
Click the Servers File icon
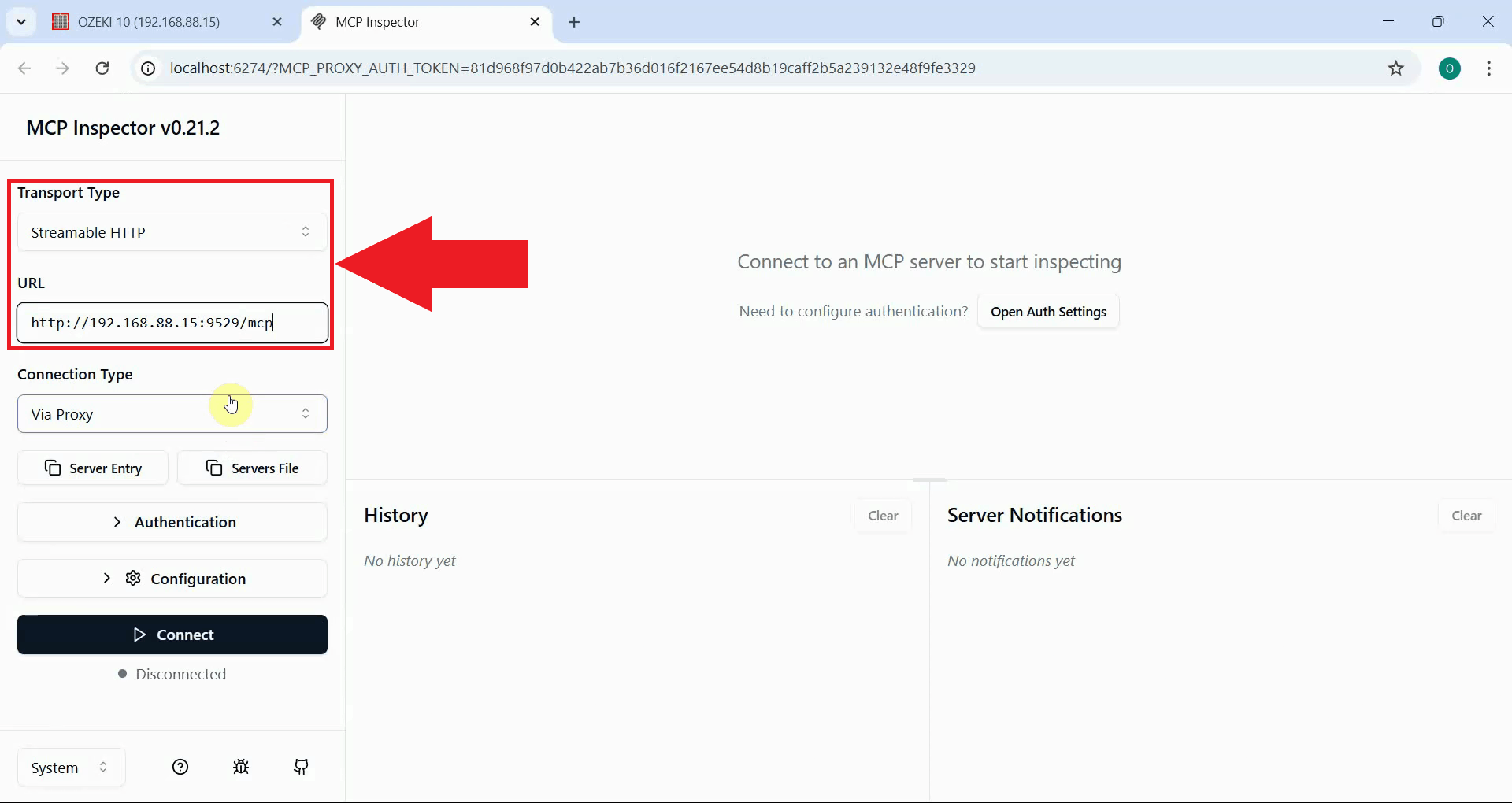click(x=213, y=468)
